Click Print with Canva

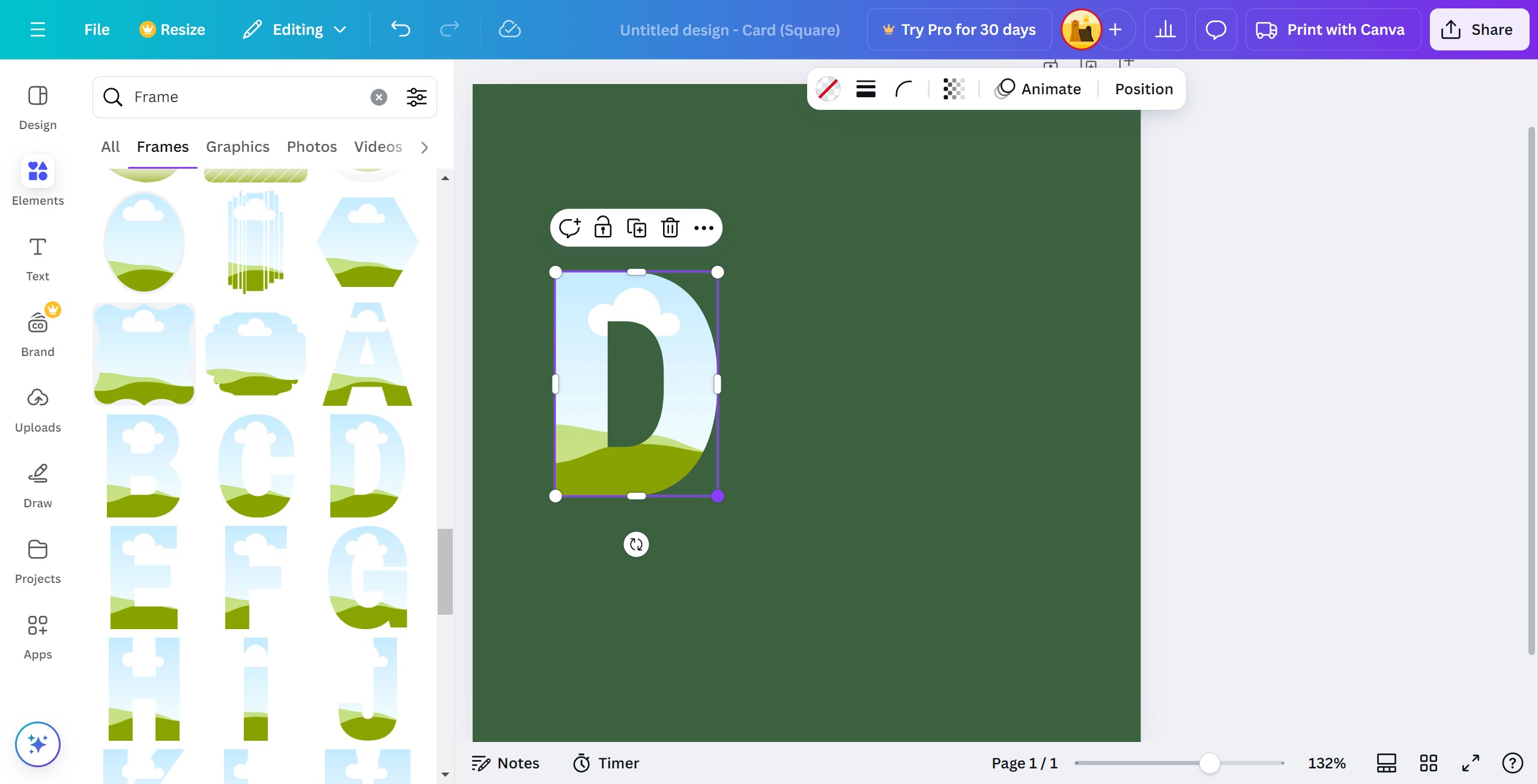tap(1333, 29)
